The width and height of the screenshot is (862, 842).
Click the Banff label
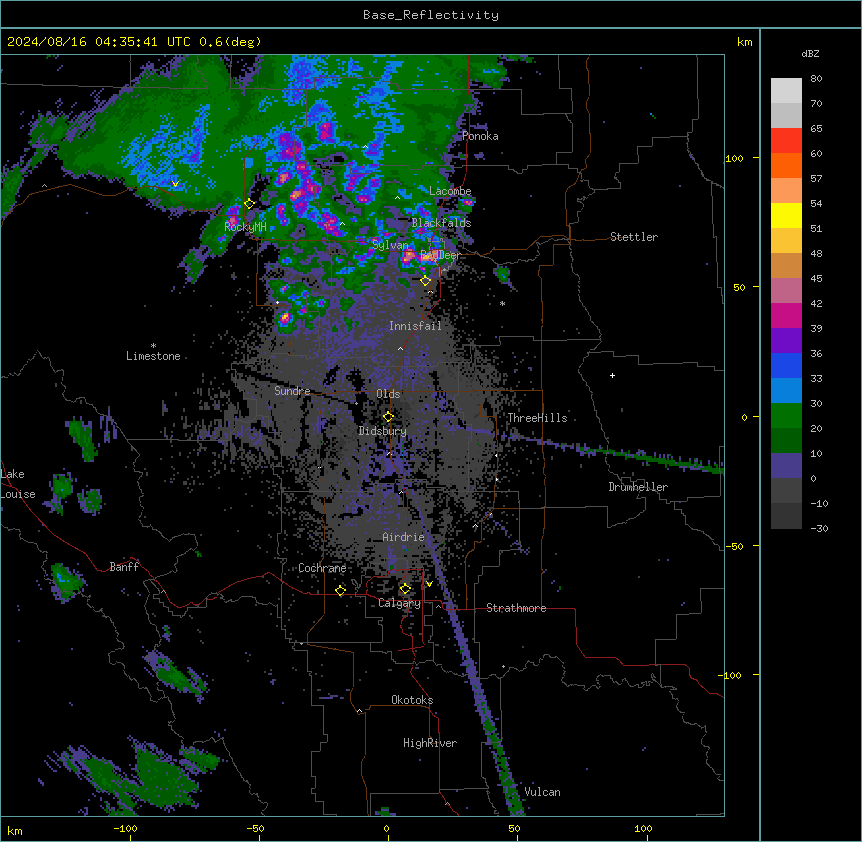[124, 567]
